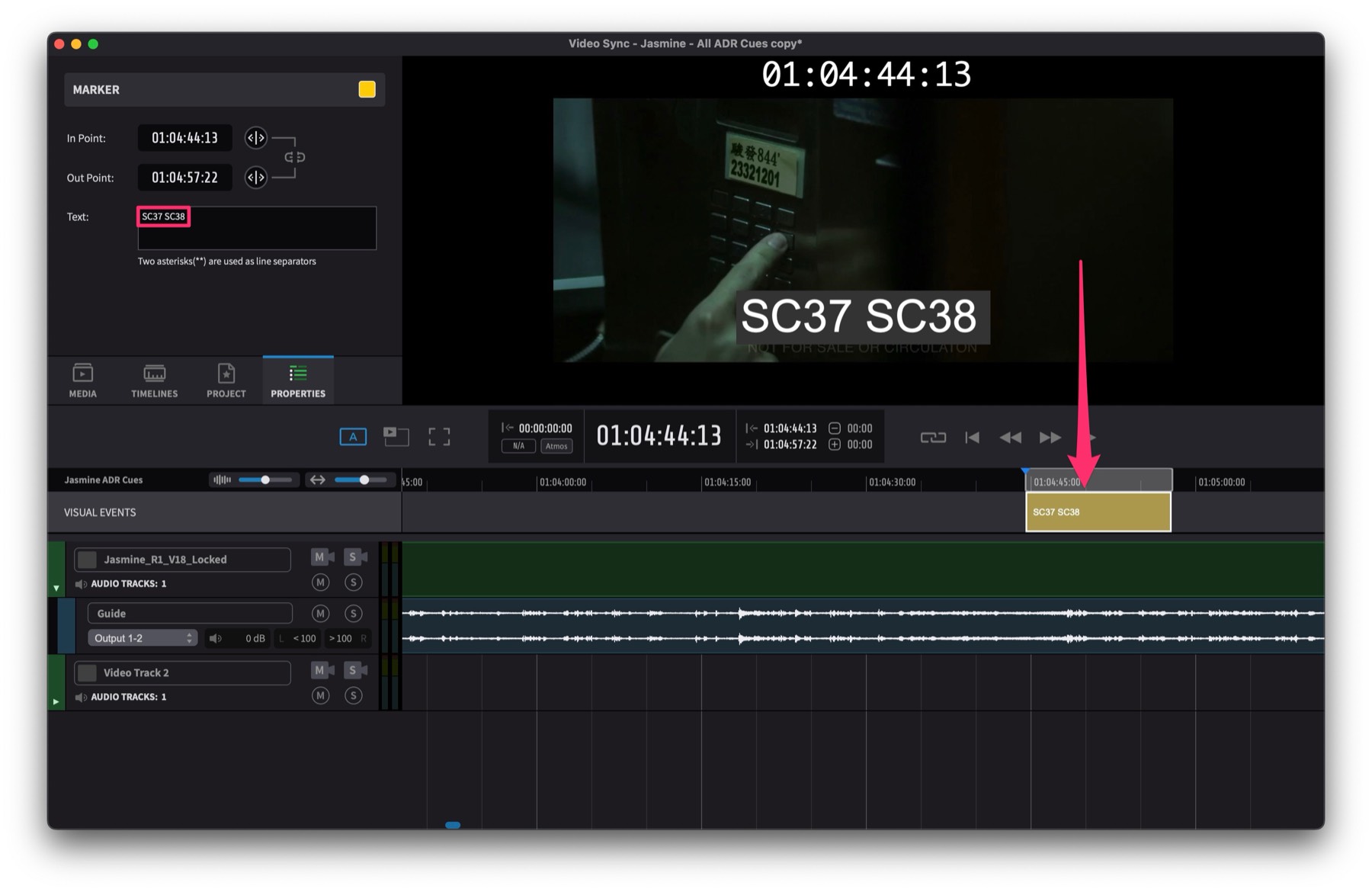Viewport: 1372px width, 892px height.
Task: Click speaker icon beside Video Track 2 AUDIO TRACKS
Action: pos(81,698)
